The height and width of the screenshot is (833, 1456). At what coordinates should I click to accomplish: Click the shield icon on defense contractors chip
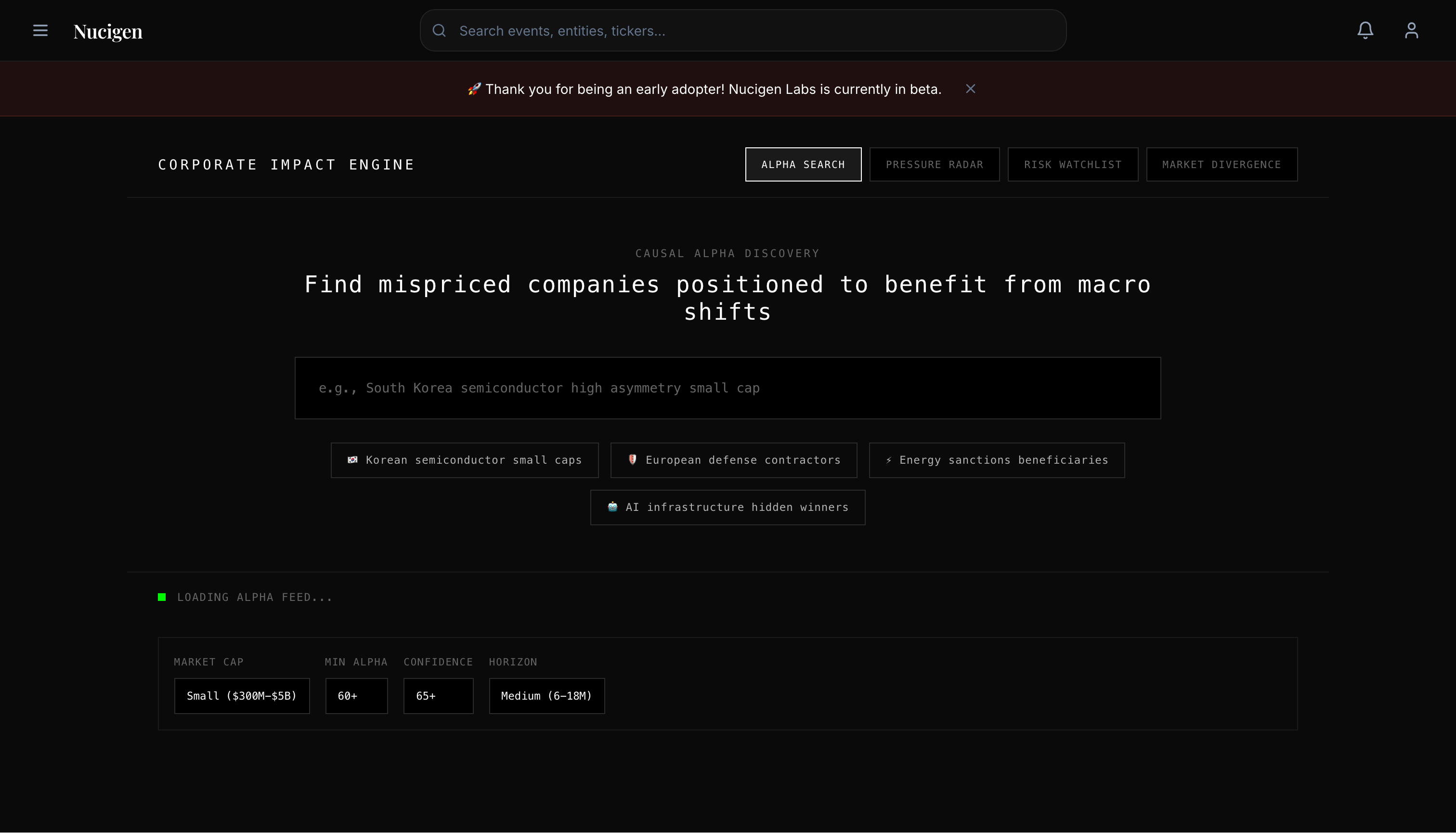tap(632, 459)
